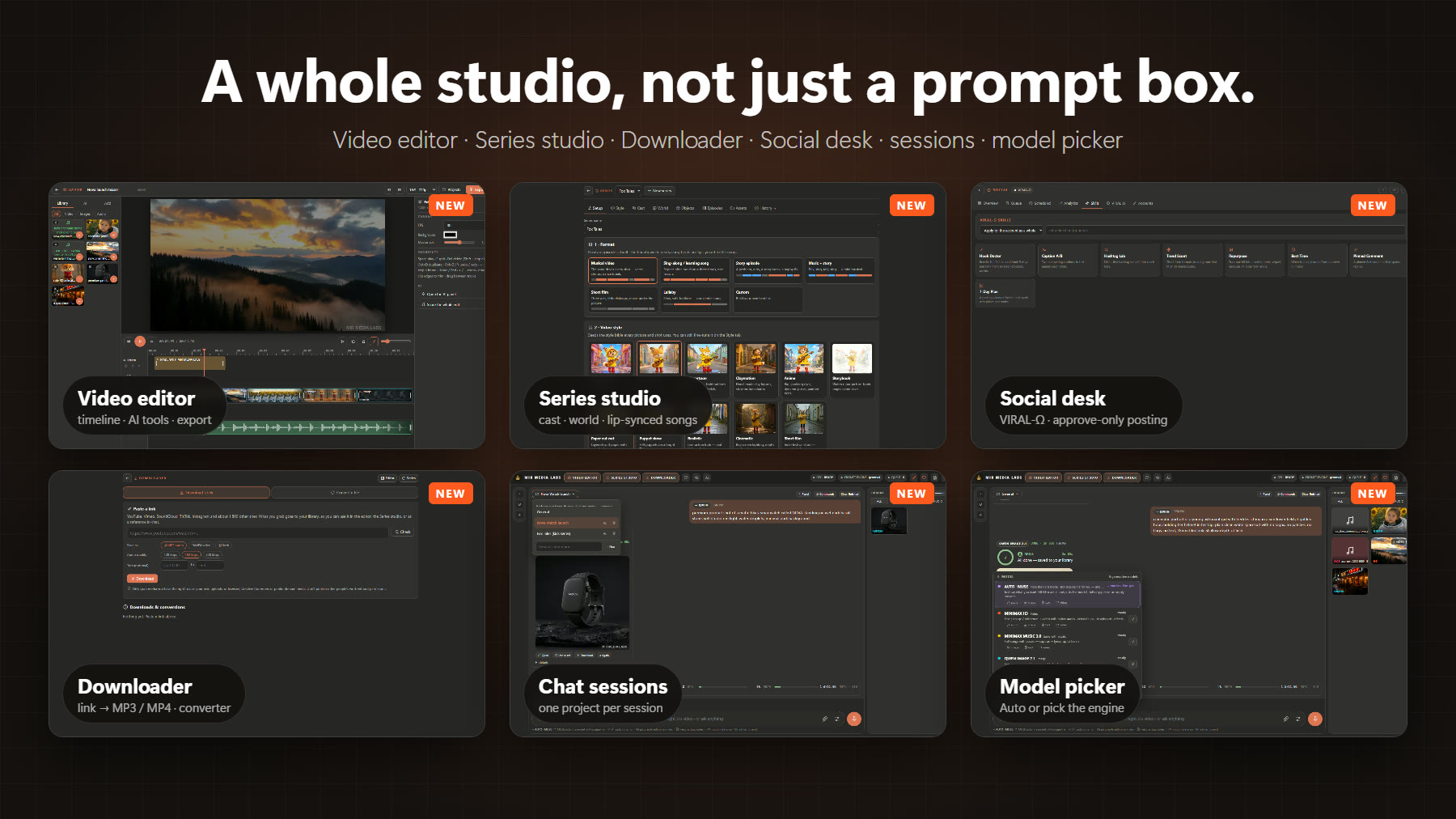Select Sing-along / learning song format card
Screen dimensions: 1456x819
click(695, 270)
